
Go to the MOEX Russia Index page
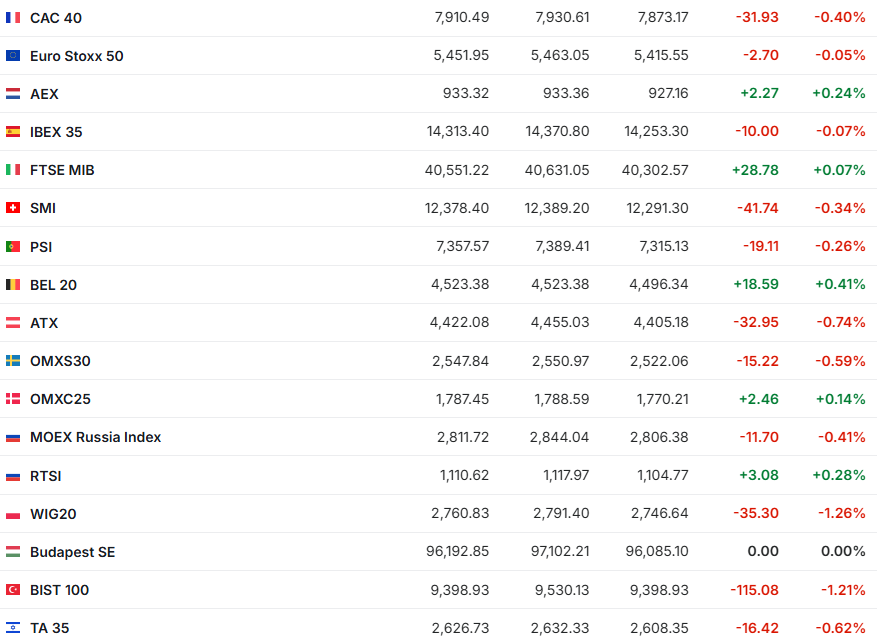click(95, 437)
